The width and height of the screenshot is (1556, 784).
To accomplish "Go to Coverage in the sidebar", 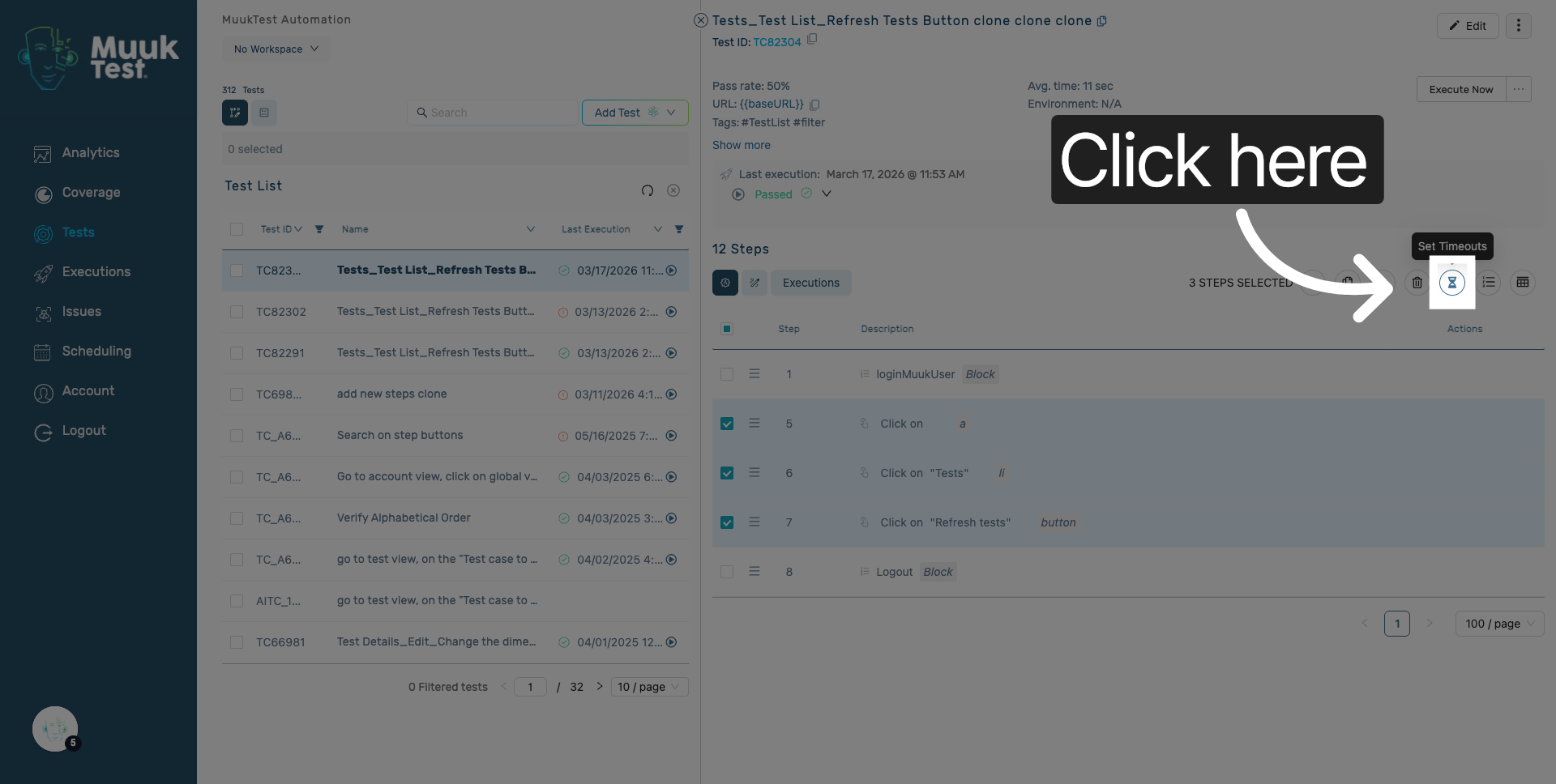I will tap(91, 193).
